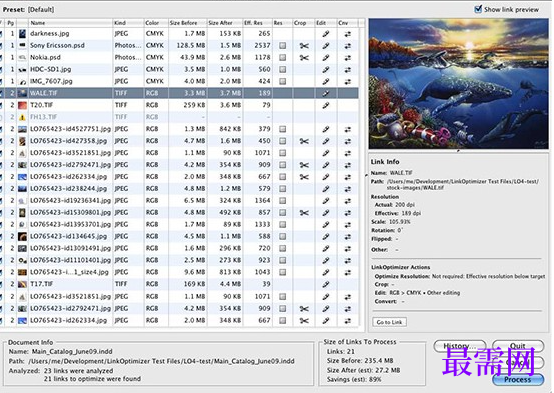Click the convert arrows for LO765423-id134645.jpg
This screenshot has height=393, width=554.
pos(348,236)
